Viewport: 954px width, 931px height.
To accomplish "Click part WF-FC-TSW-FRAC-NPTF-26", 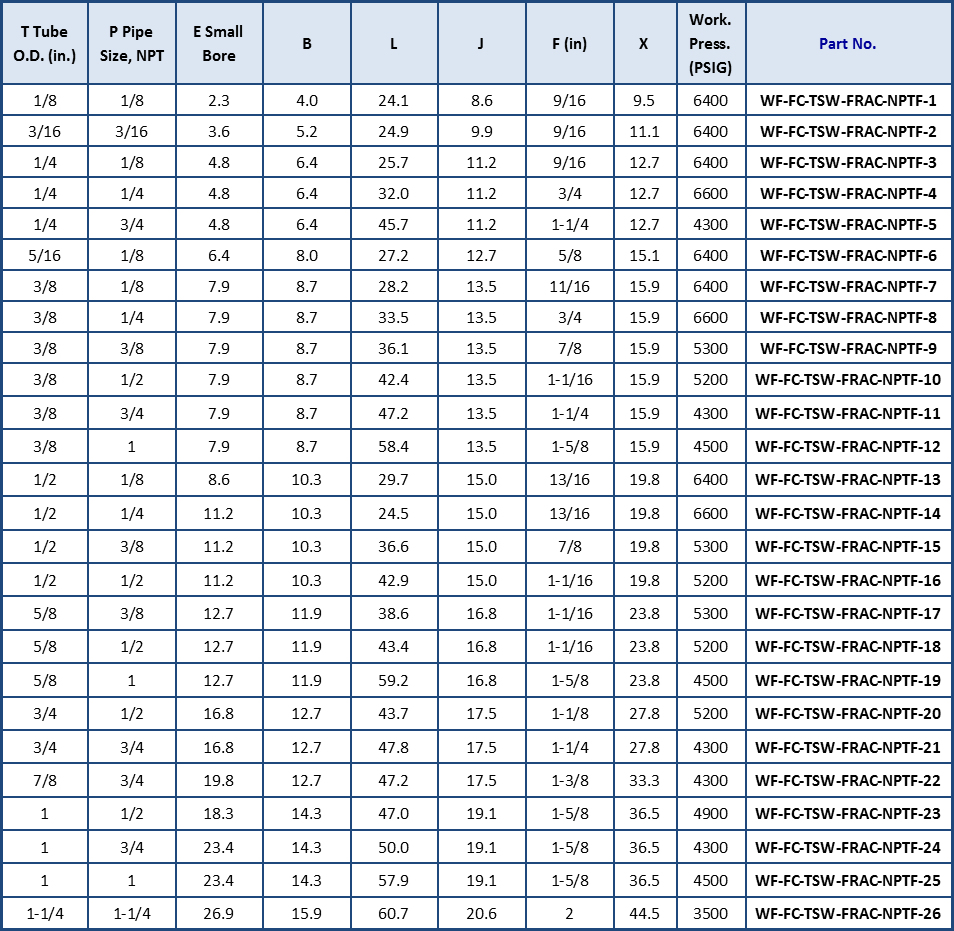I will (848, 913).
